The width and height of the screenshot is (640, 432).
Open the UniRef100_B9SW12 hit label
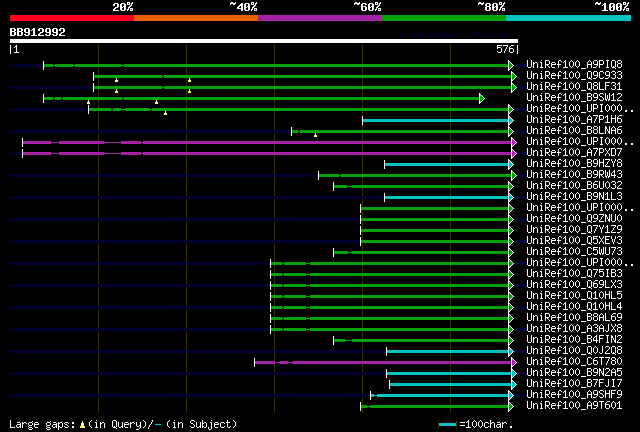pyautogui.click(x=574, y=97)
